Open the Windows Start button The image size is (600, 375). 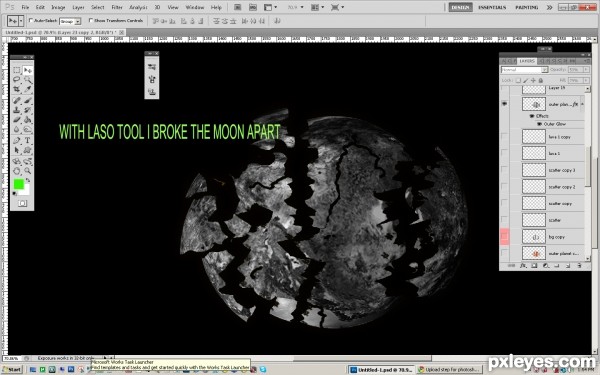point(12,369)
